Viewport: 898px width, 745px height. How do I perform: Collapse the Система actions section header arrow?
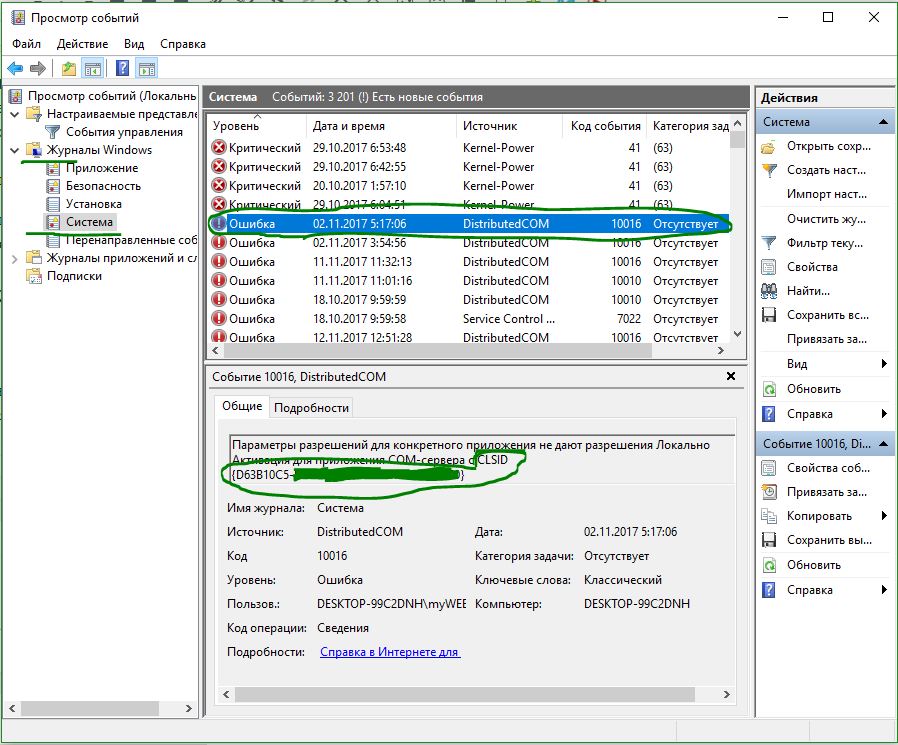pyautogui.click(x=883, y=122)
